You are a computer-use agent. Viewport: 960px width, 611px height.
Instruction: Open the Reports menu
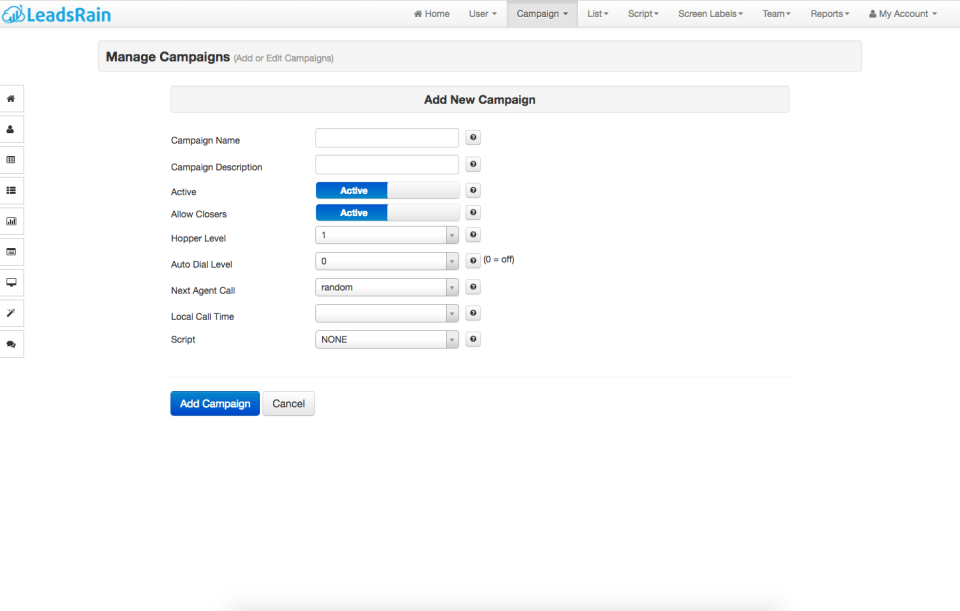[829, 13]
